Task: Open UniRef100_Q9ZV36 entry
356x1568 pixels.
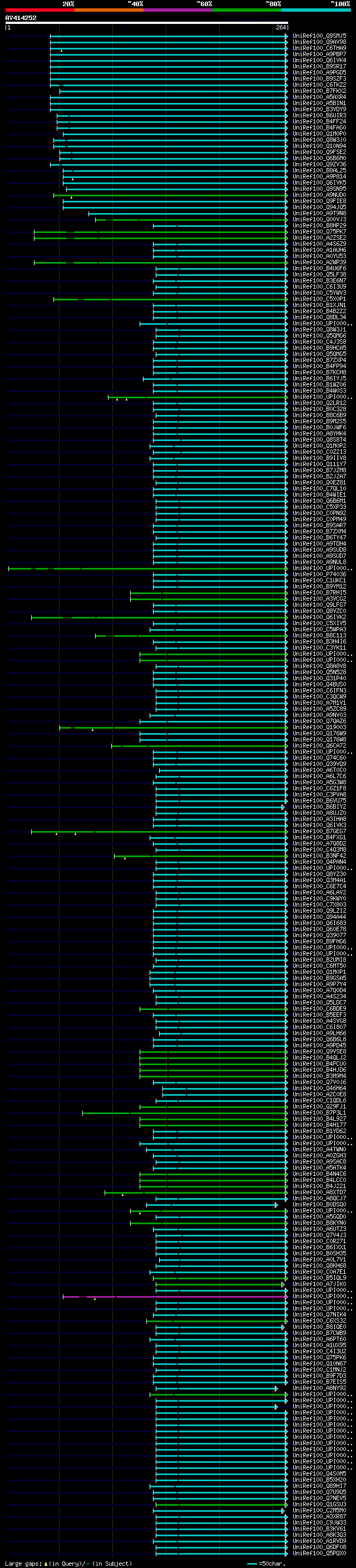Action: [319, 164]
